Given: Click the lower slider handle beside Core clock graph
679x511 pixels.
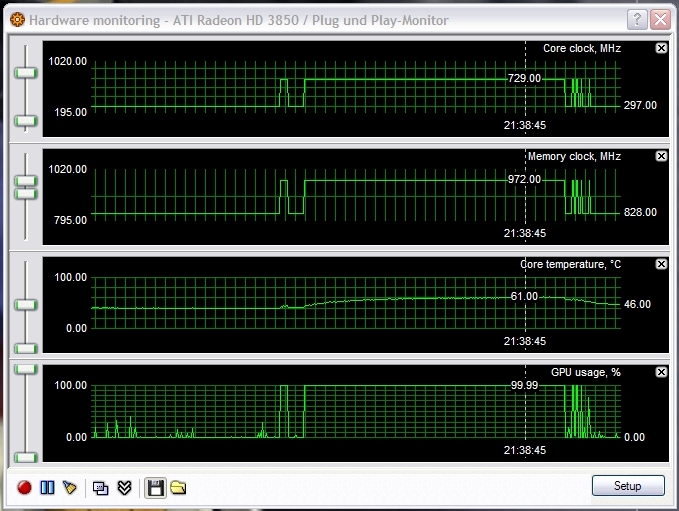Looking at the screenshot, I should coord(26,121).
